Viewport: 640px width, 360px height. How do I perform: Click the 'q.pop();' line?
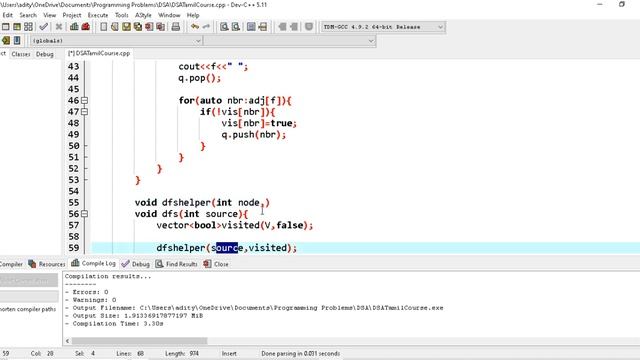click(x=200, y=78)
